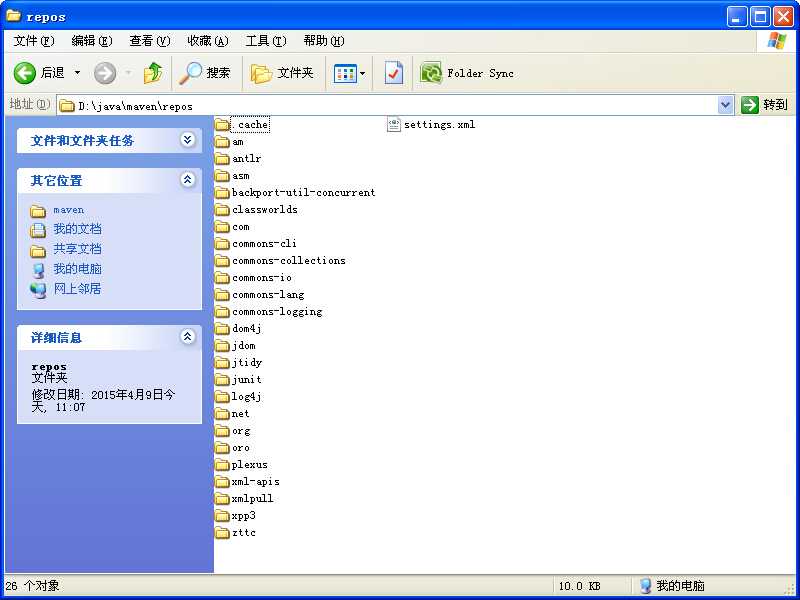Click the 转到 Go button
This screenshot has width=800, height=600.
[765, 105]
